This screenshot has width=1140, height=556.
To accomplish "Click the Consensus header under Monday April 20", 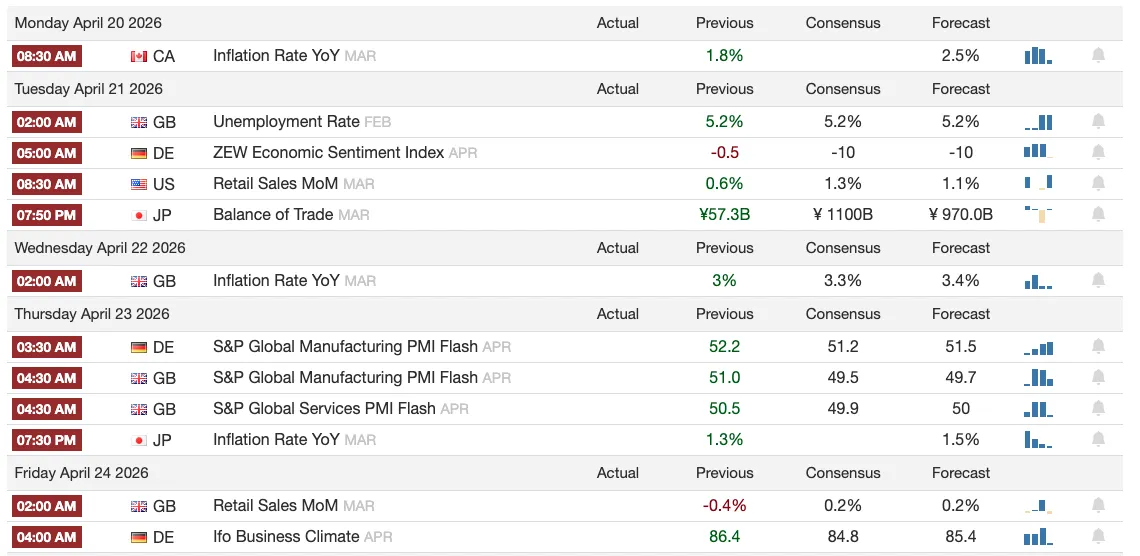I will tap(842, 23).
